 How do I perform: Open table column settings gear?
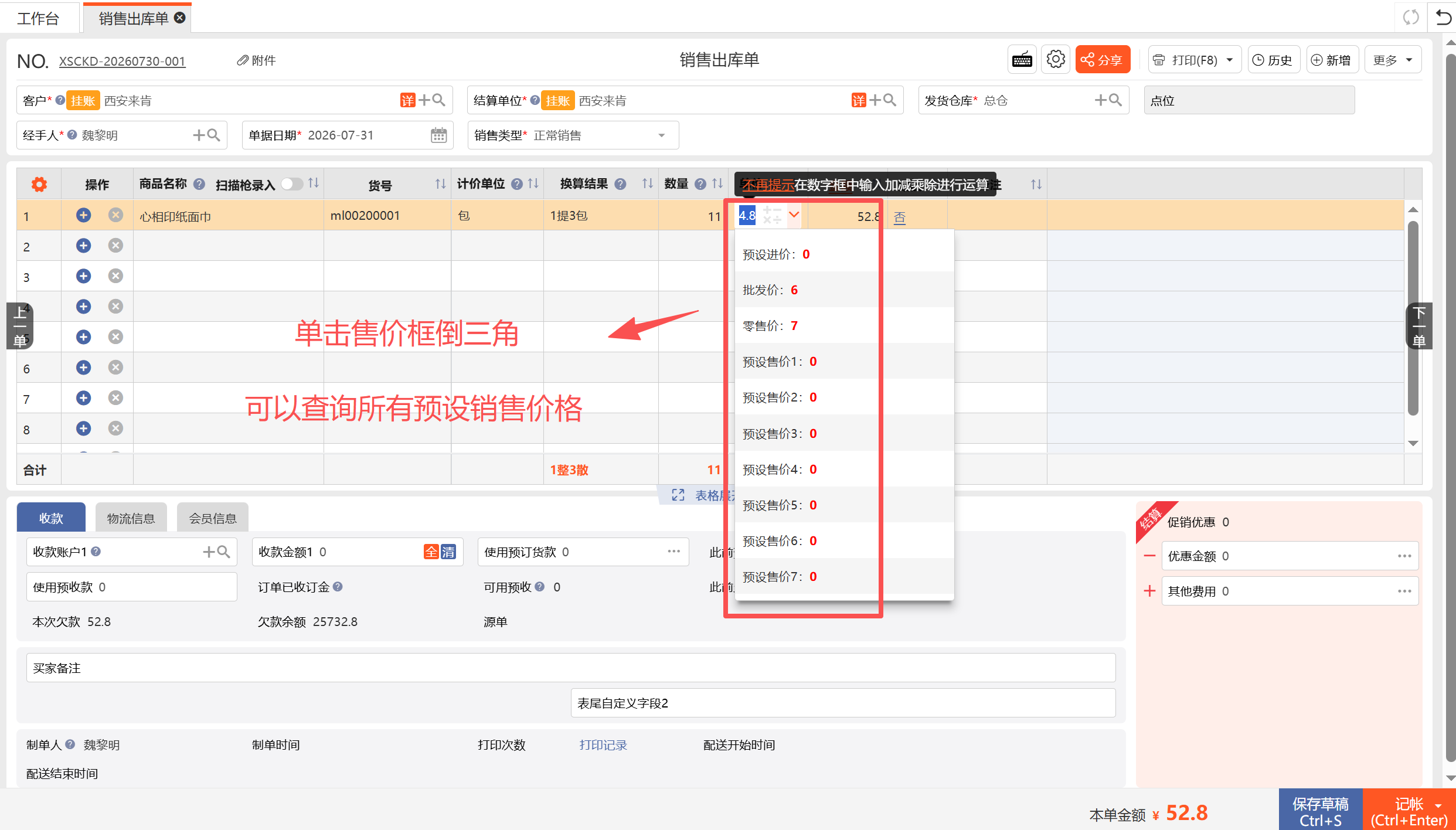point(39,185)
